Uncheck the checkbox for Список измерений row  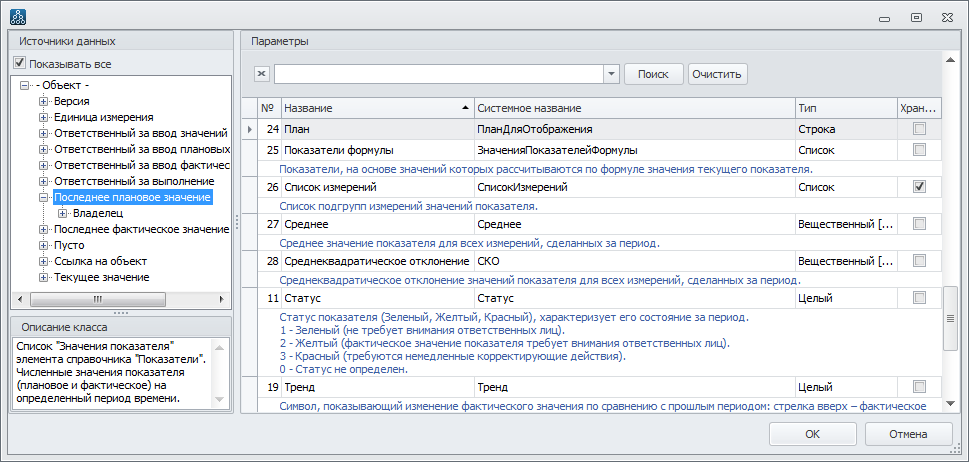coord(919,187)
